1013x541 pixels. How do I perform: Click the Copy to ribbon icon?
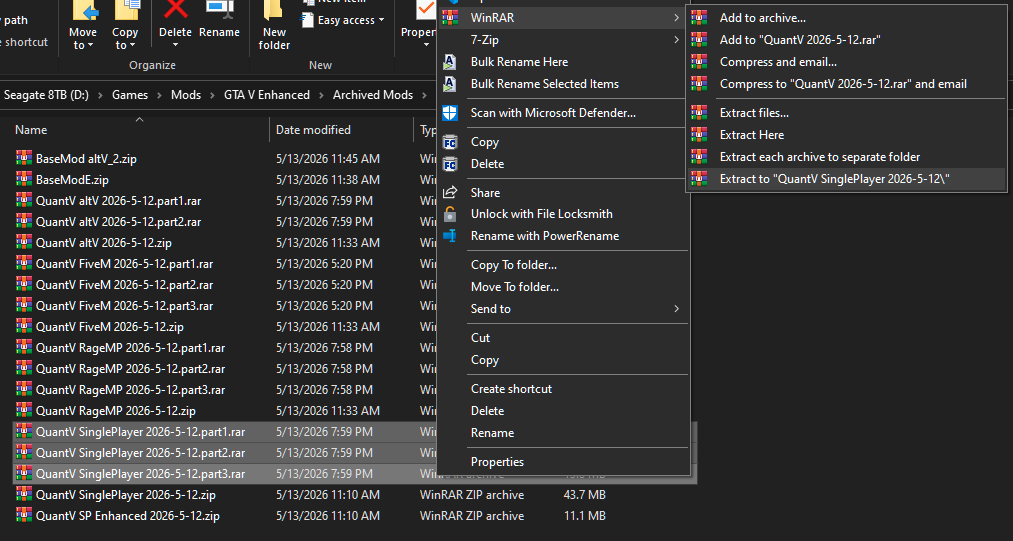click(x=126, y=11)
